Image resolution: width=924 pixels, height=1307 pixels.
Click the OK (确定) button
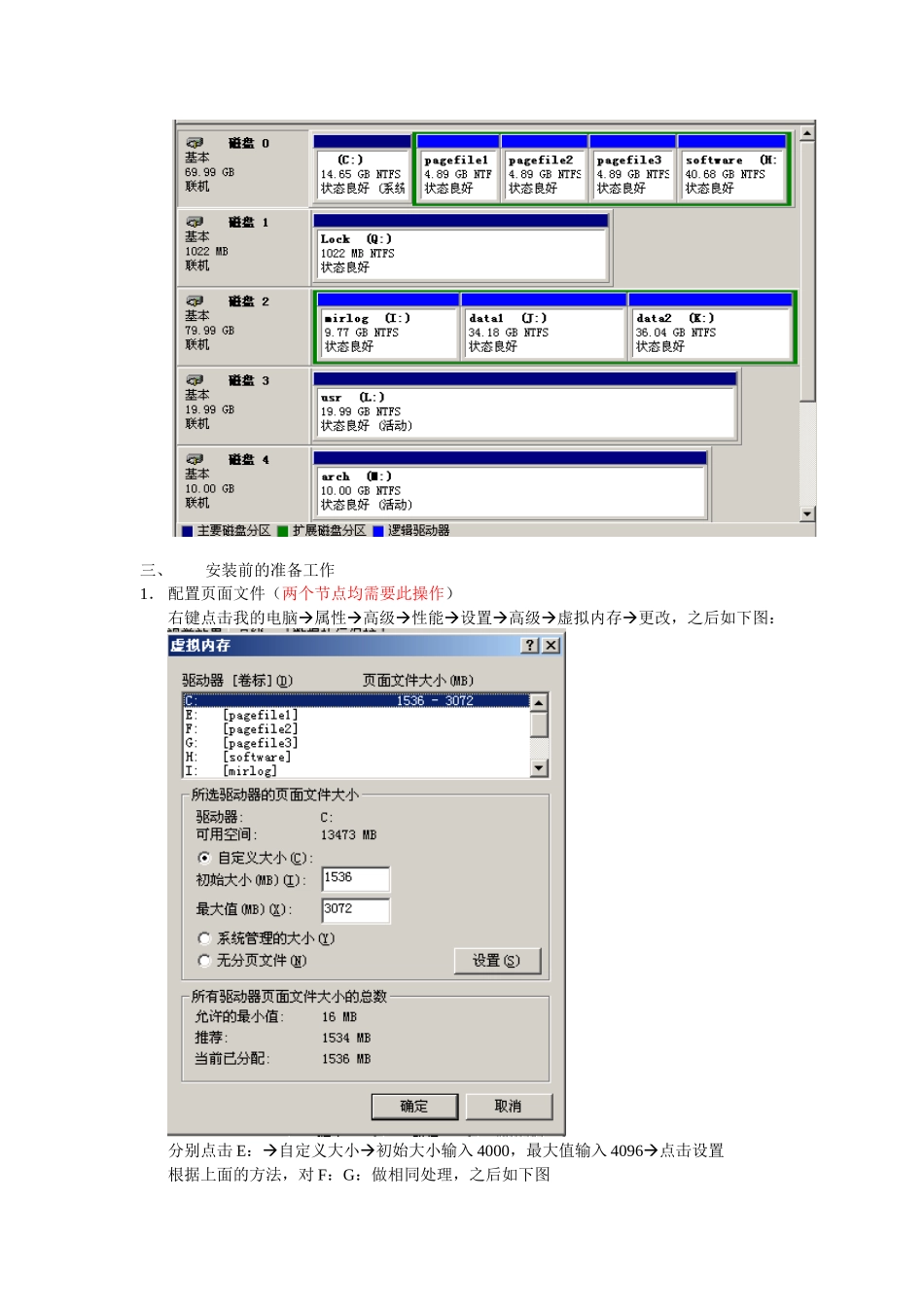(x=414, y=1107)
